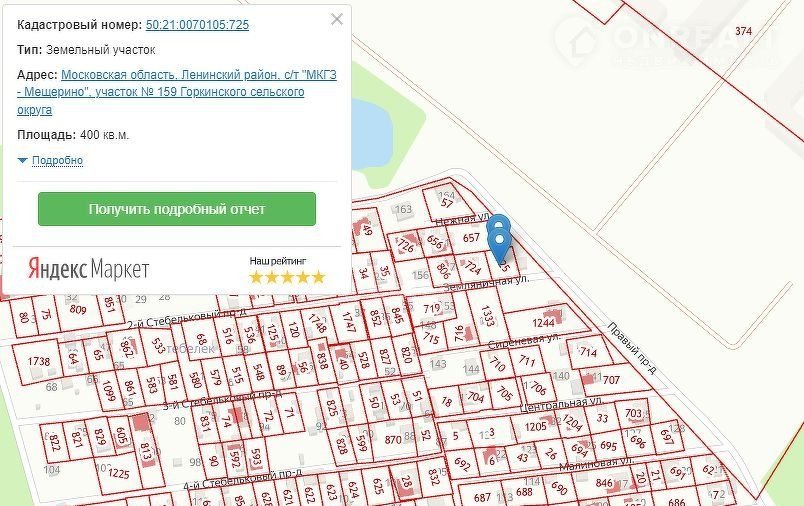
Task: Close the cadastral info popup
Action: 337,19
